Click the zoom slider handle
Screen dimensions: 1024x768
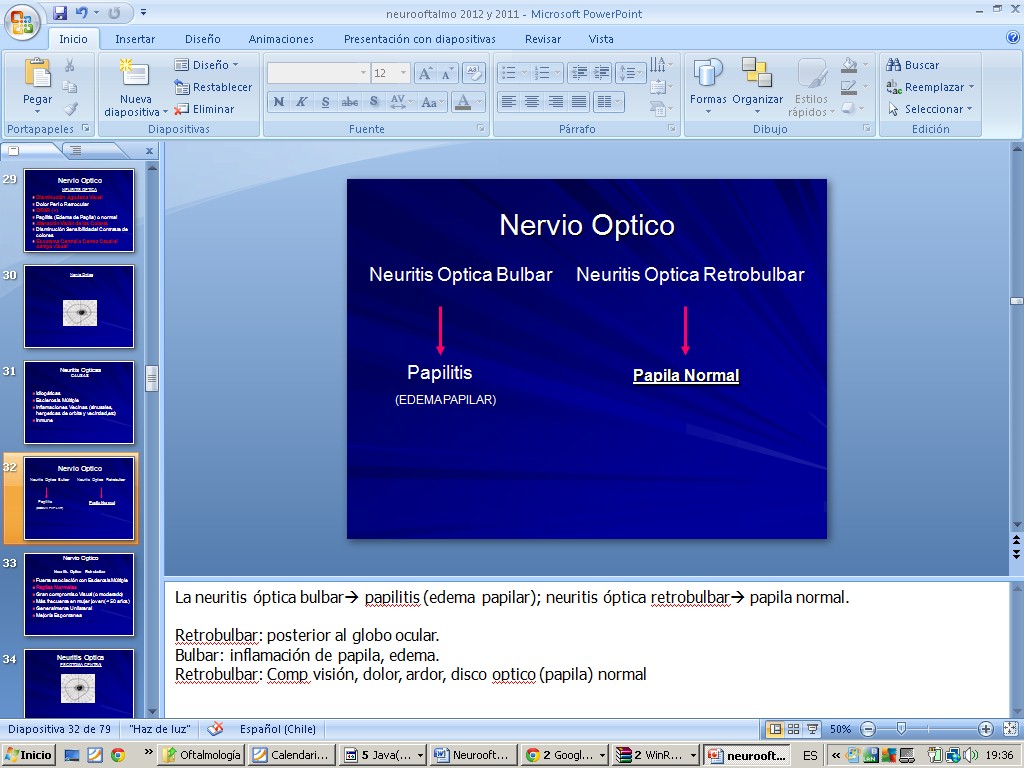pyautogui.click(x=901, y=729)
